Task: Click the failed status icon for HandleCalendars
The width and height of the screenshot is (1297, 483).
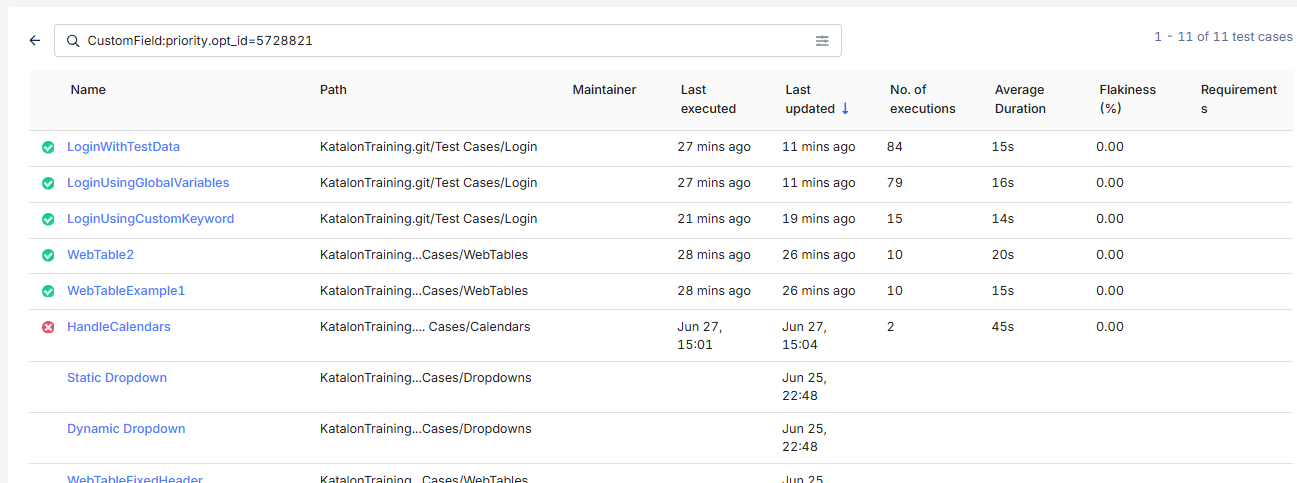Action: pyautogui.click(x=48, y=327)
